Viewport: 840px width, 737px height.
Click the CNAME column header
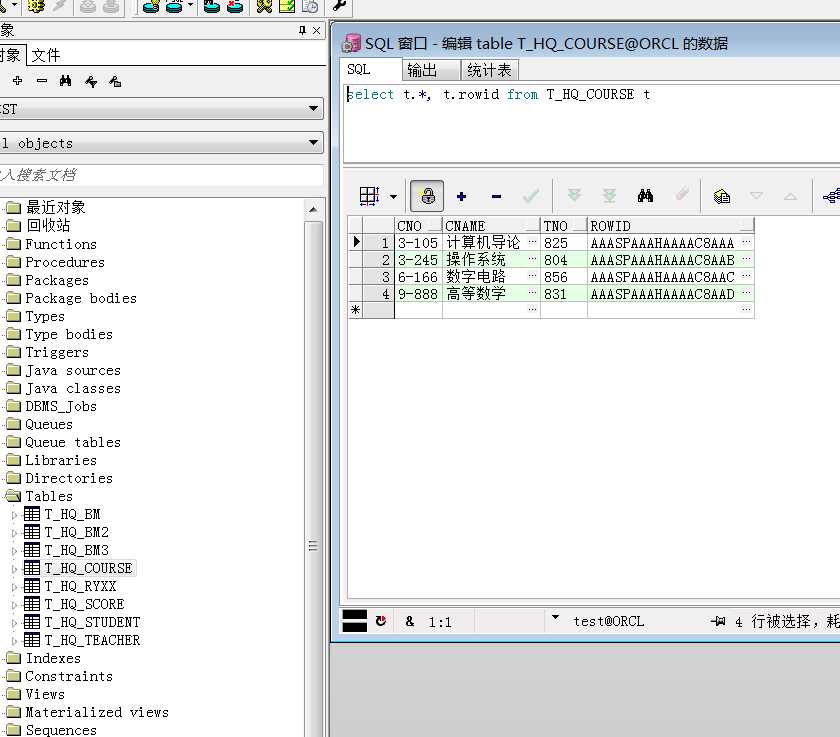tap(491, 226)
